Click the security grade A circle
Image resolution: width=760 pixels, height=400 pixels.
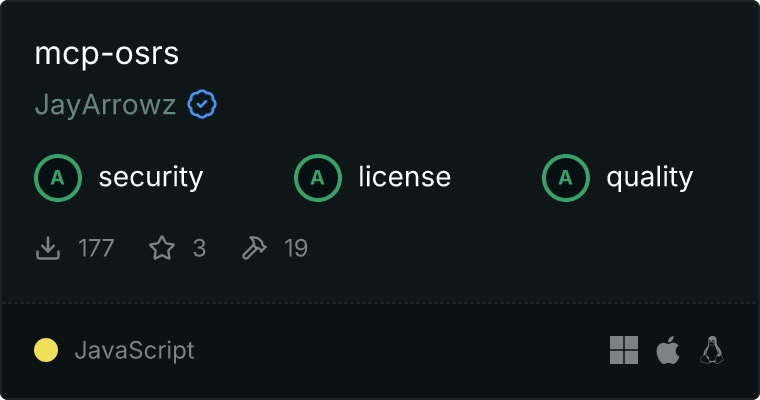point(58,178)
